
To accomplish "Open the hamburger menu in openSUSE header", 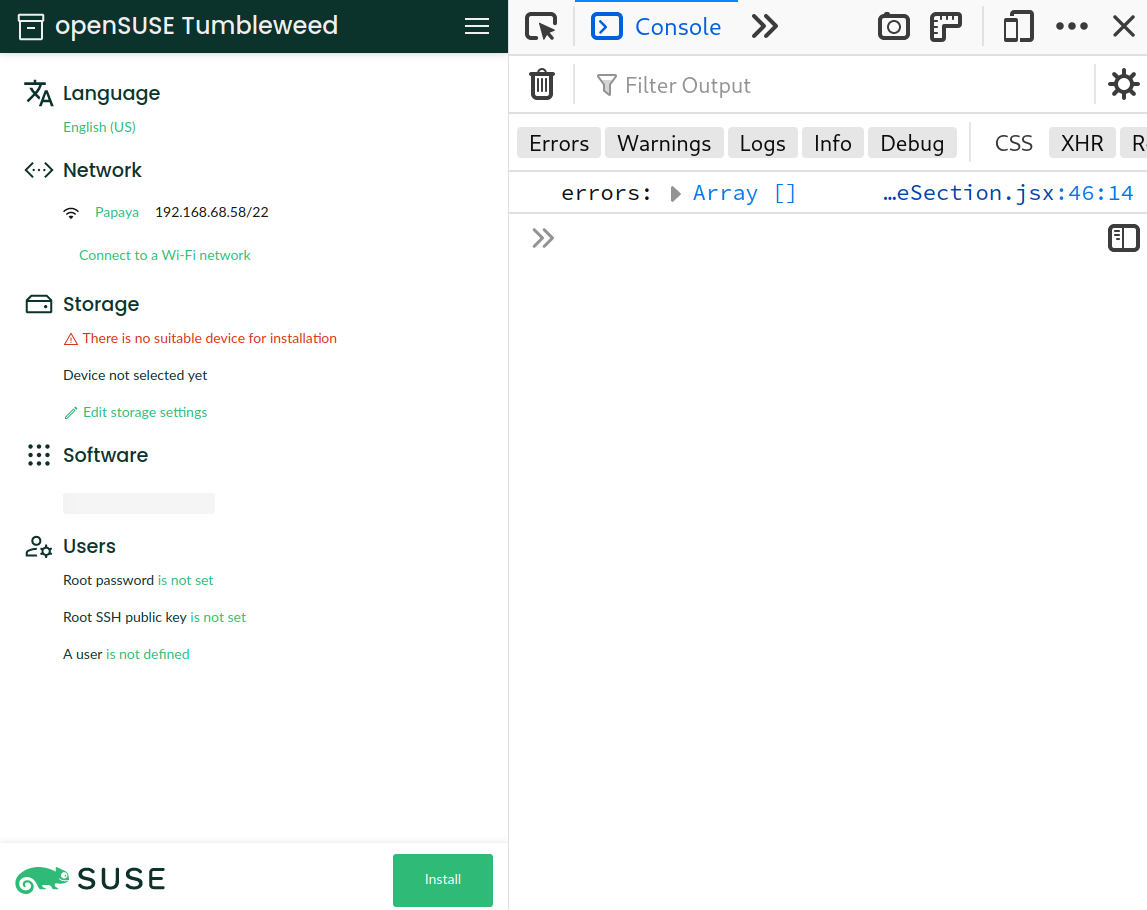I will pyautogui.click(x=477, y=26).
